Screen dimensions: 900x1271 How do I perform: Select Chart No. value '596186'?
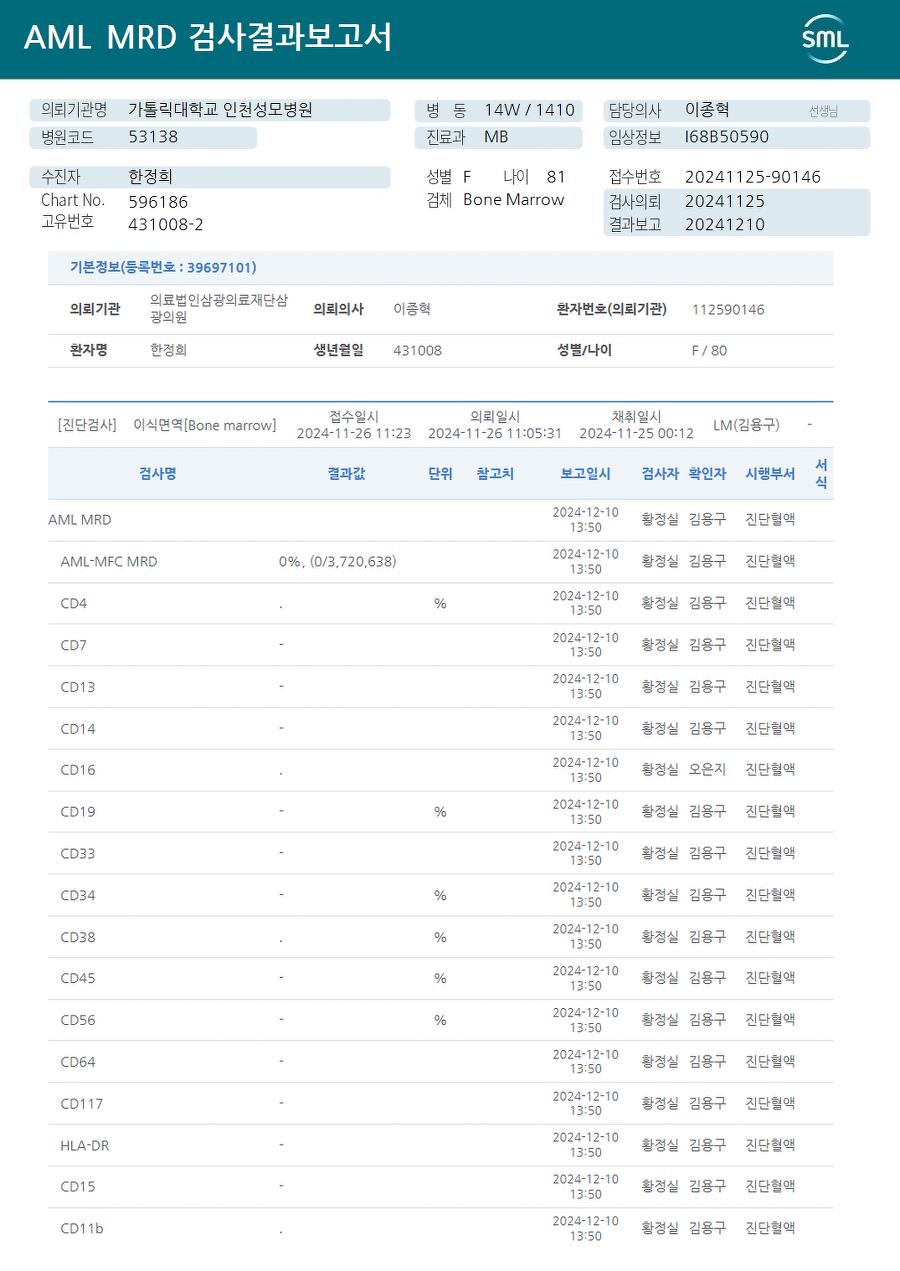pyautogui.click(x=158, y=201)
